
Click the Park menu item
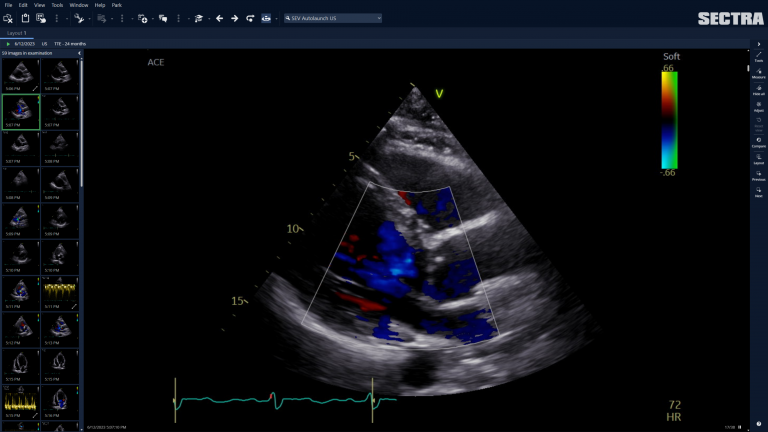point(117,5)
